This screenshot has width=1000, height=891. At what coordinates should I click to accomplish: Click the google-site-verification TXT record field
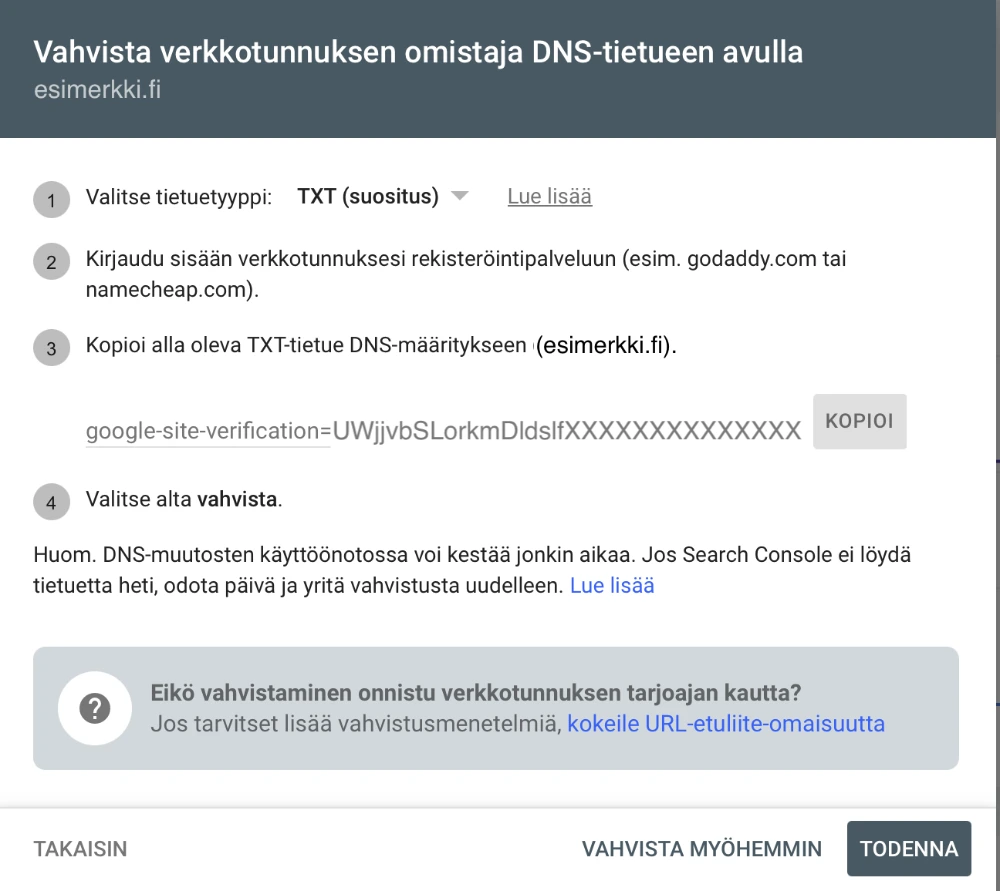(443, 431)
